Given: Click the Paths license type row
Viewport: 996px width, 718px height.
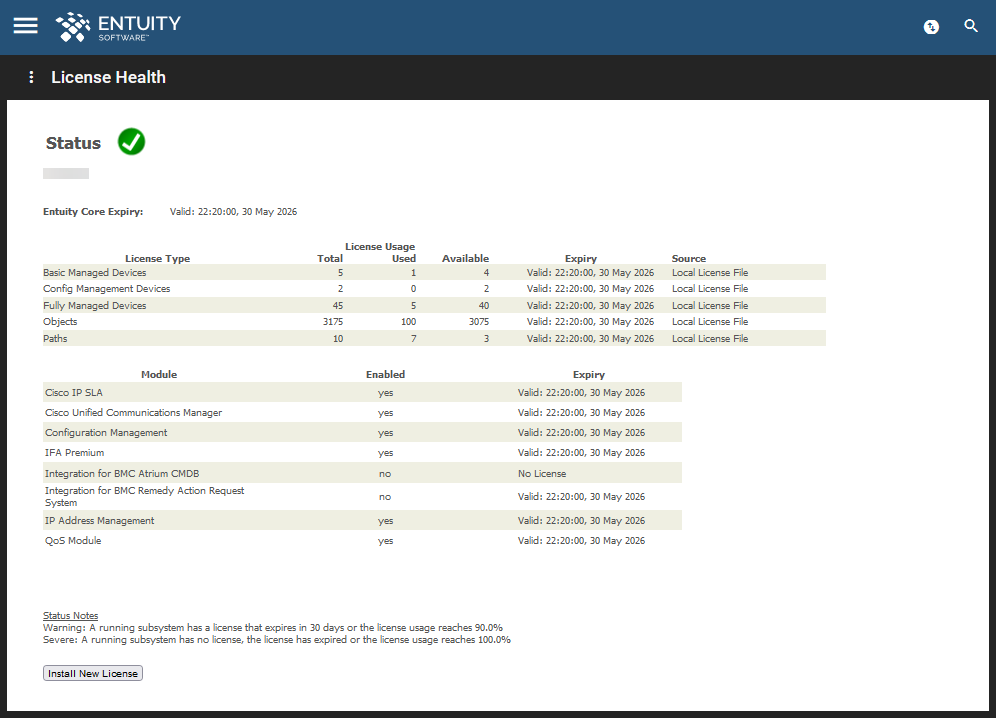Looking at the screenshot, I should point(434,339).
